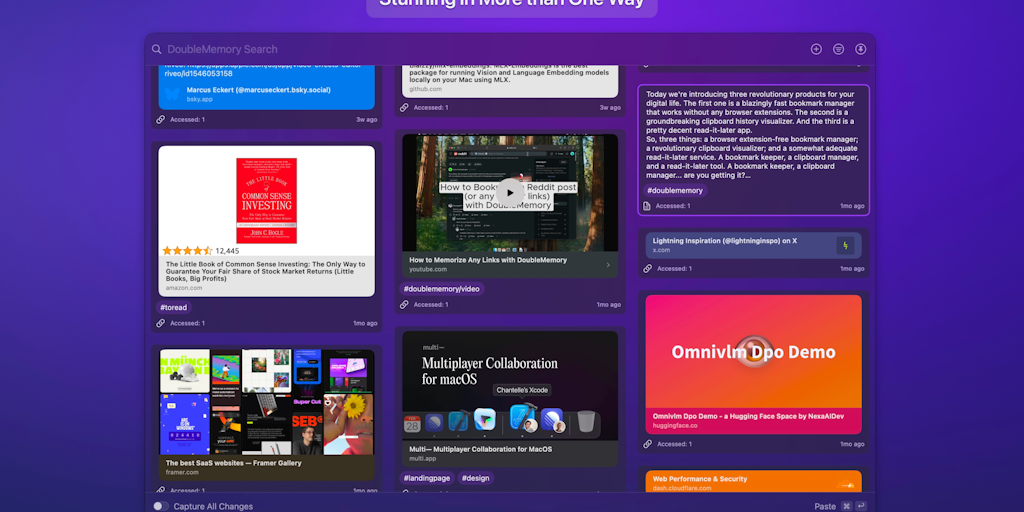1024x512 pixels.
Task: Click the command key shortcut badge
Action: click(846, 505)
